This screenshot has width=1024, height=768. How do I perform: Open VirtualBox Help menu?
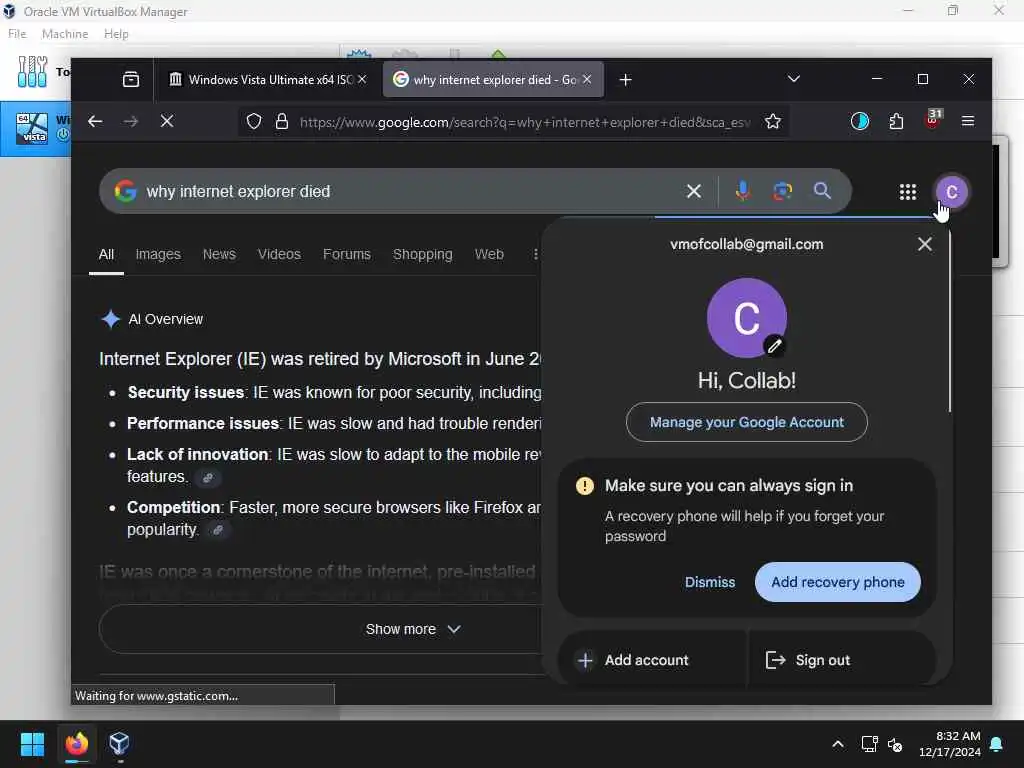pos(116,34)
